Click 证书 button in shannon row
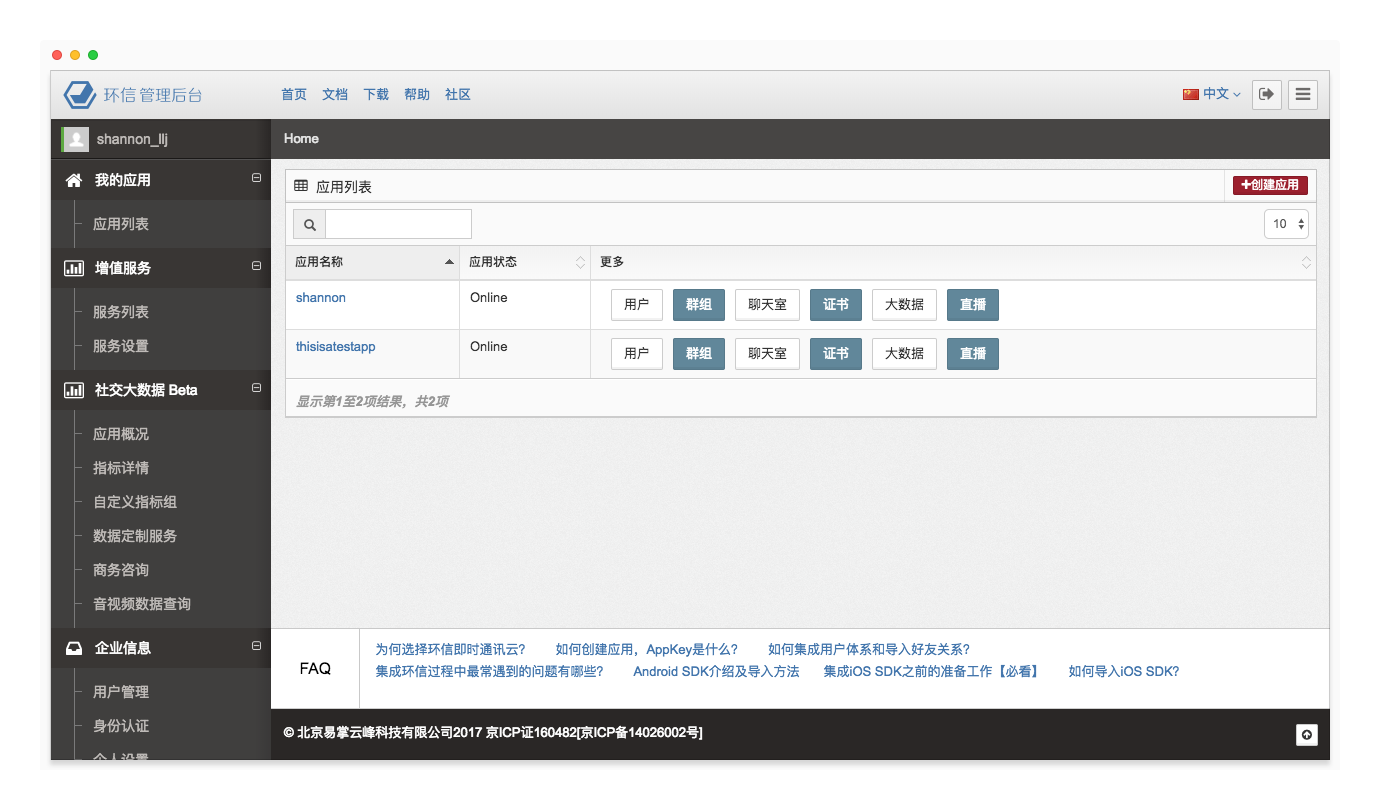This screenshot has width=1380, height=810. 836,305
